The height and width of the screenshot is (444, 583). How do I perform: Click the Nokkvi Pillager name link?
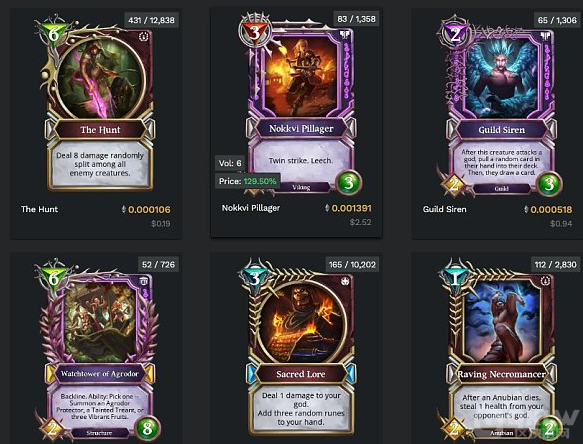251,208
